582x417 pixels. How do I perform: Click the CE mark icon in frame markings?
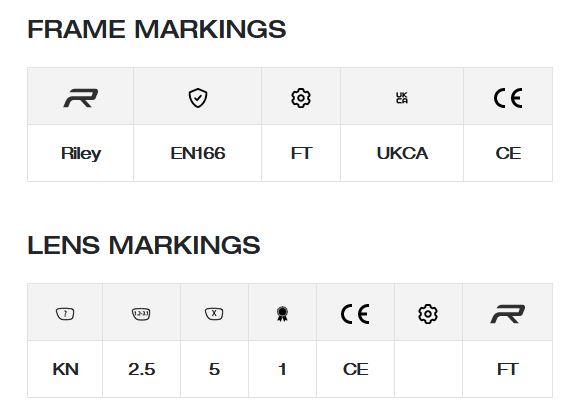[508, 98]
